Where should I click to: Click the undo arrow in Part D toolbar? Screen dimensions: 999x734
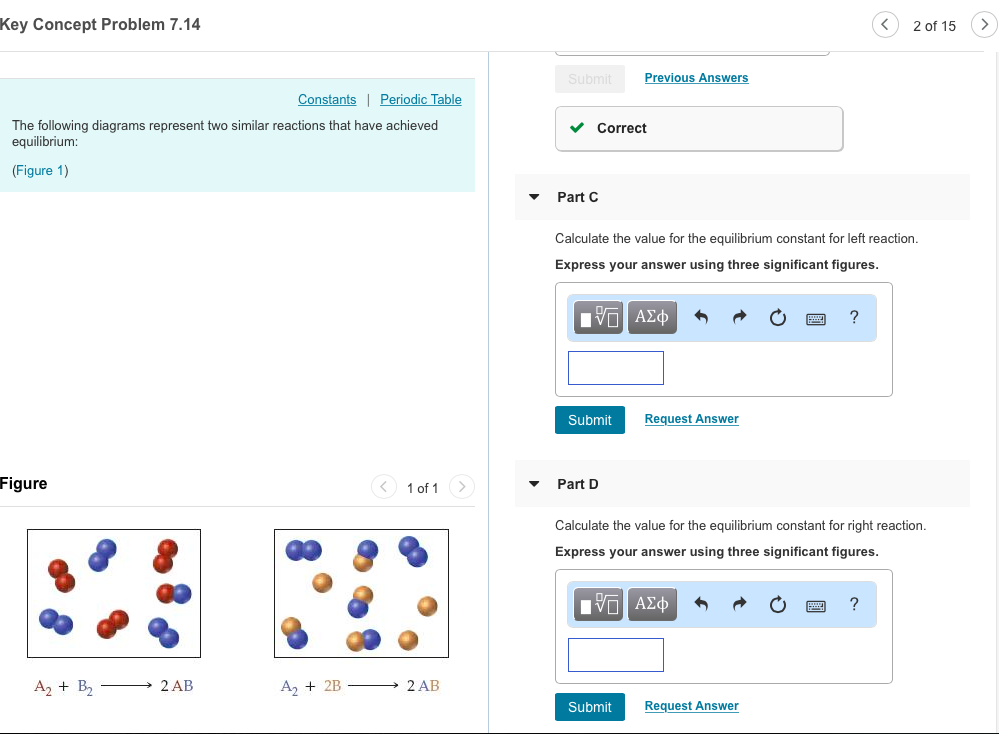[701, 604]
